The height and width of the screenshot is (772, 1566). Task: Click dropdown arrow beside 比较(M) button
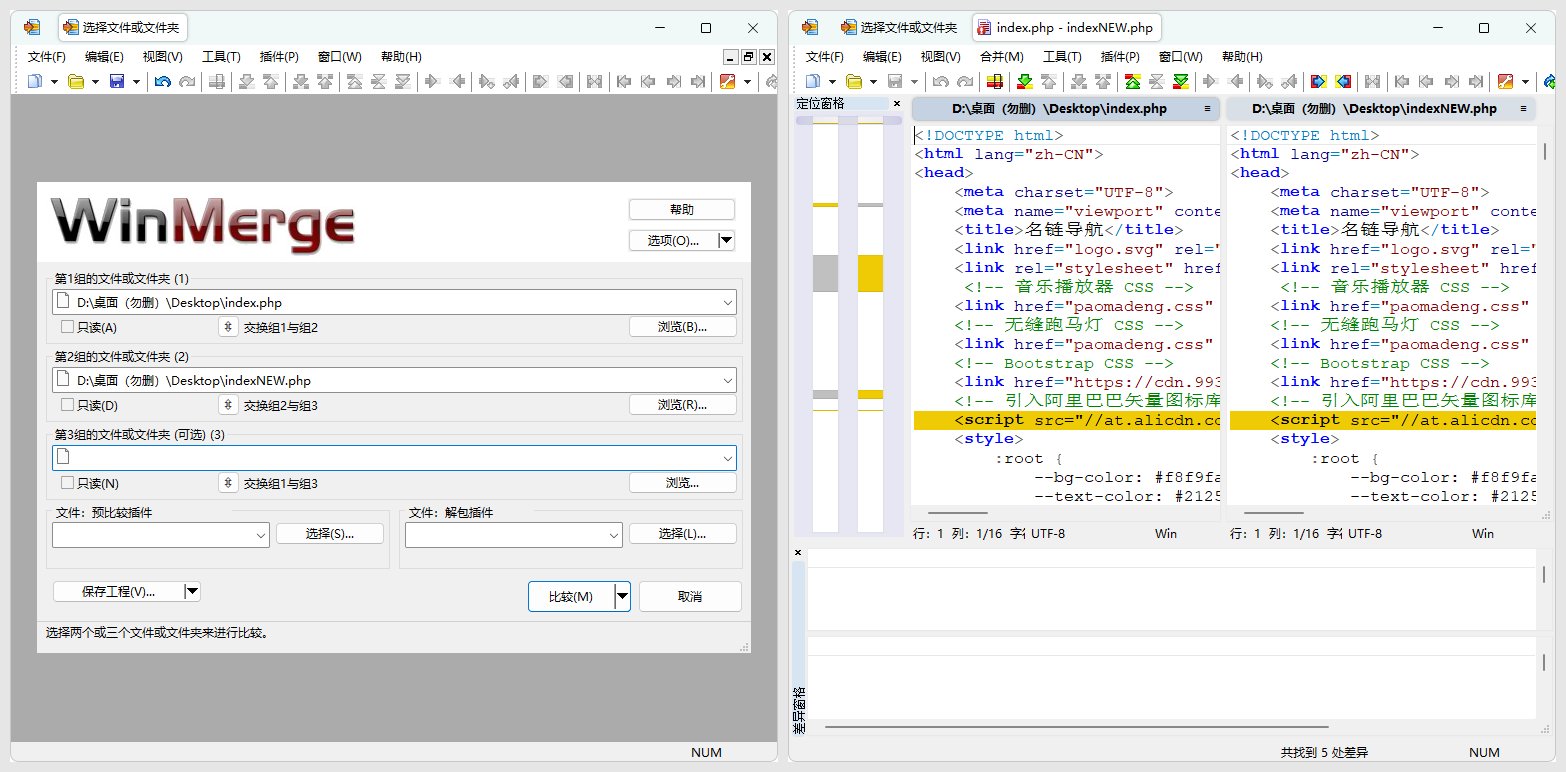pos(622,596)
